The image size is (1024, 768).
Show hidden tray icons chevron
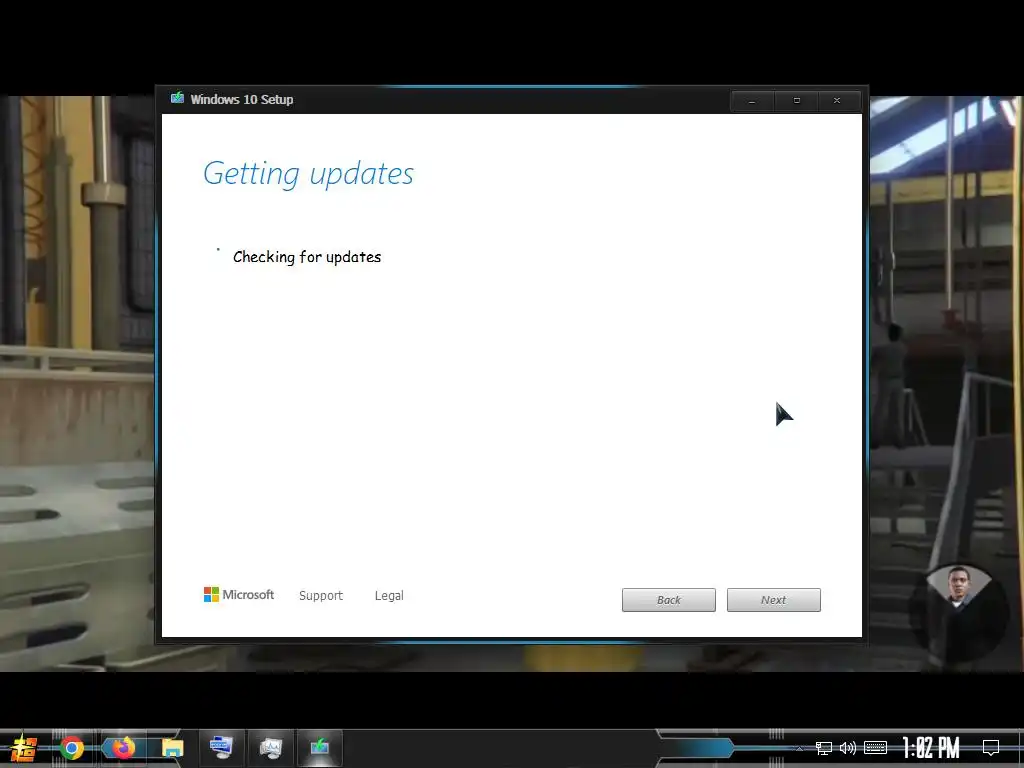pos(799,748)
